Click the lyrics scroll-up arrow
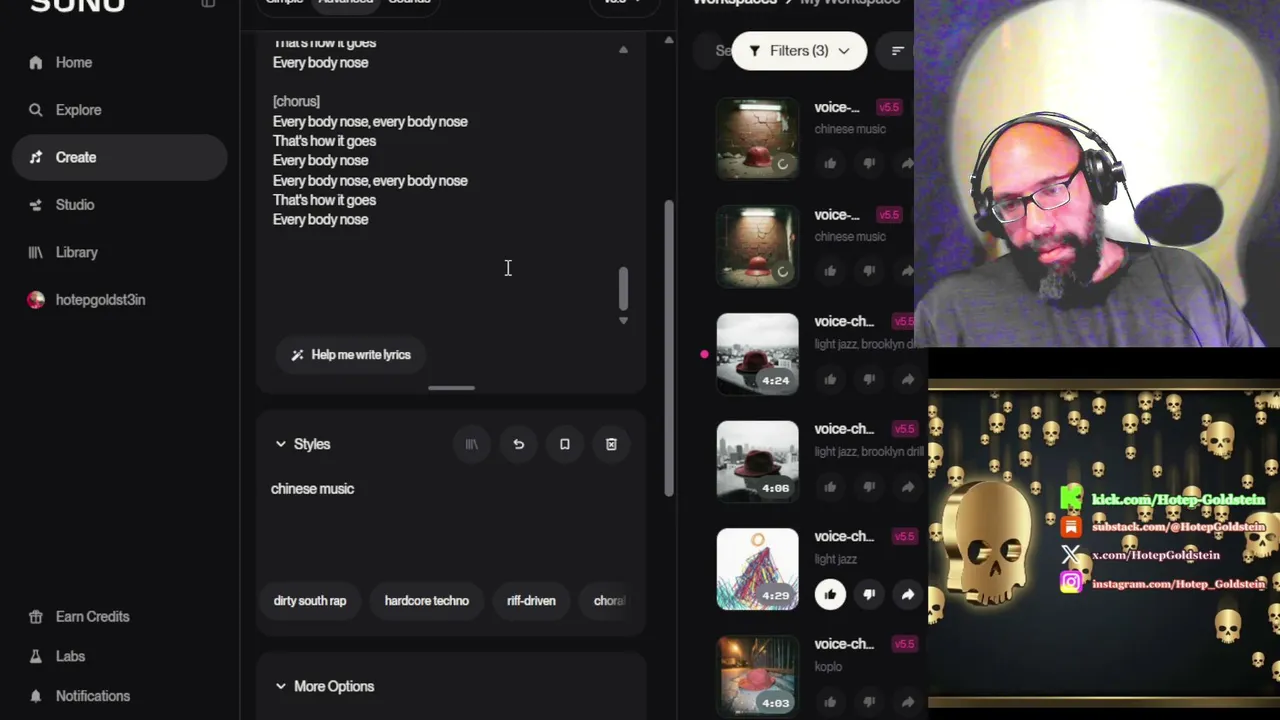The height and width of the screenshot is (720, 1280). coord(623,50)
